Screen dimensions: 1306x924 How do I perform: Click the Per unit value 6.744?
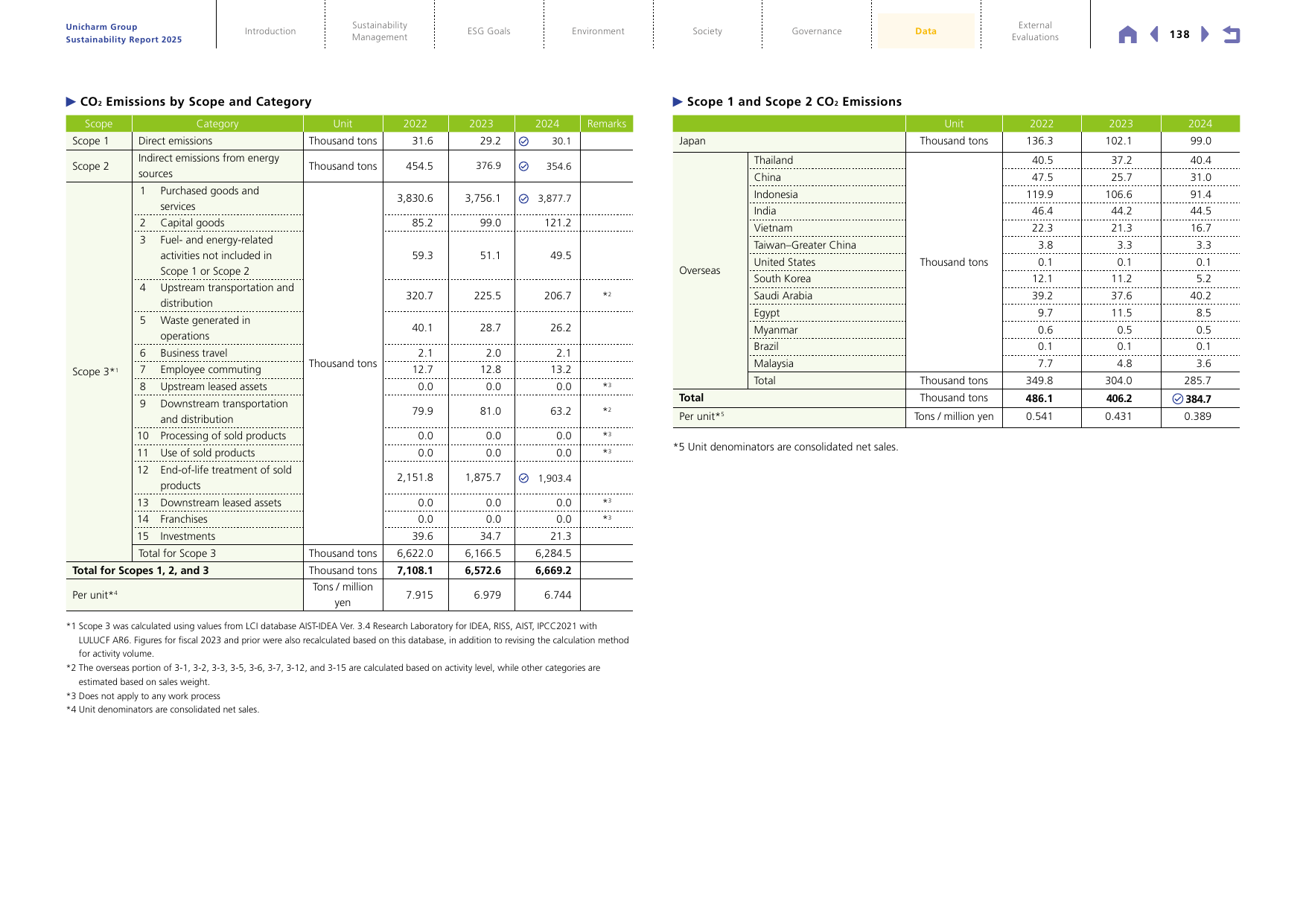coord(558,595)
